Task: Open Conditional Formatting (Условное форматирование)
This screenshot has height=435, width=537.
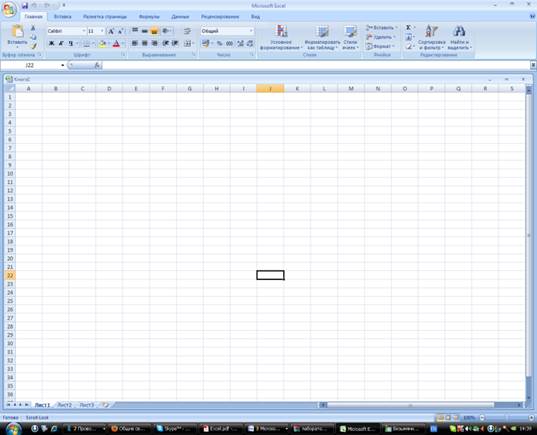Action: (281, 37)
